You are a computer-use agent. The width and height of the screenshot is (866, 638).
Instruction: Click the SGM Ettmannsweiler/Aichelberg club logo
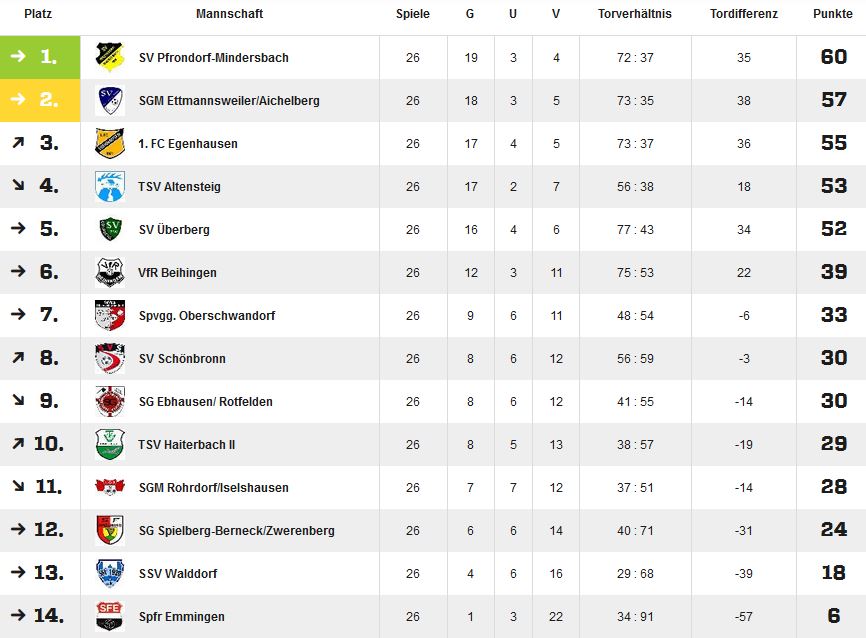click(x=109, y=101)
